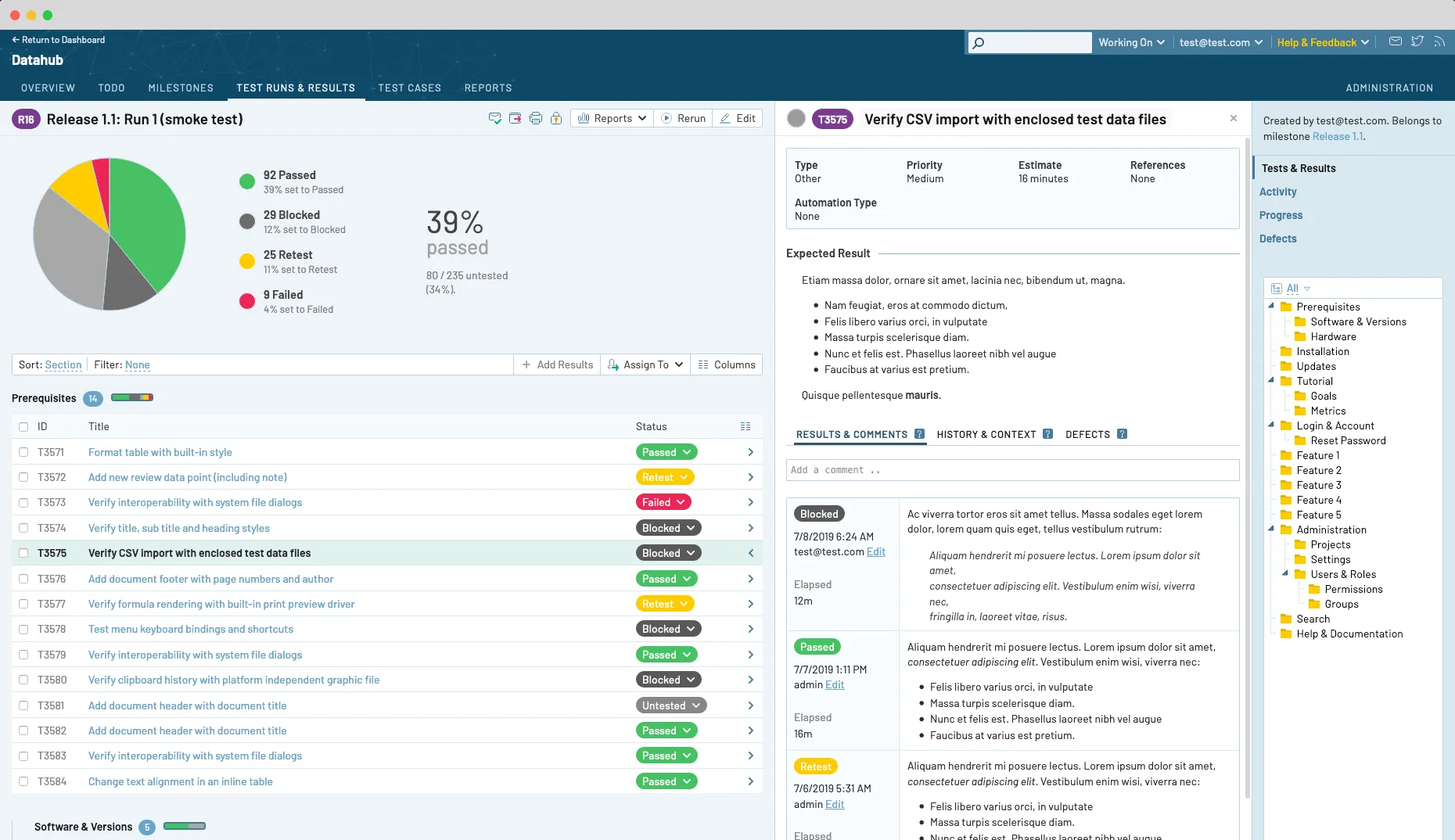Check the checkbox for test T3580
Image resolution: width=1455 pixels, height=840 pixels.
coord(22,680)
